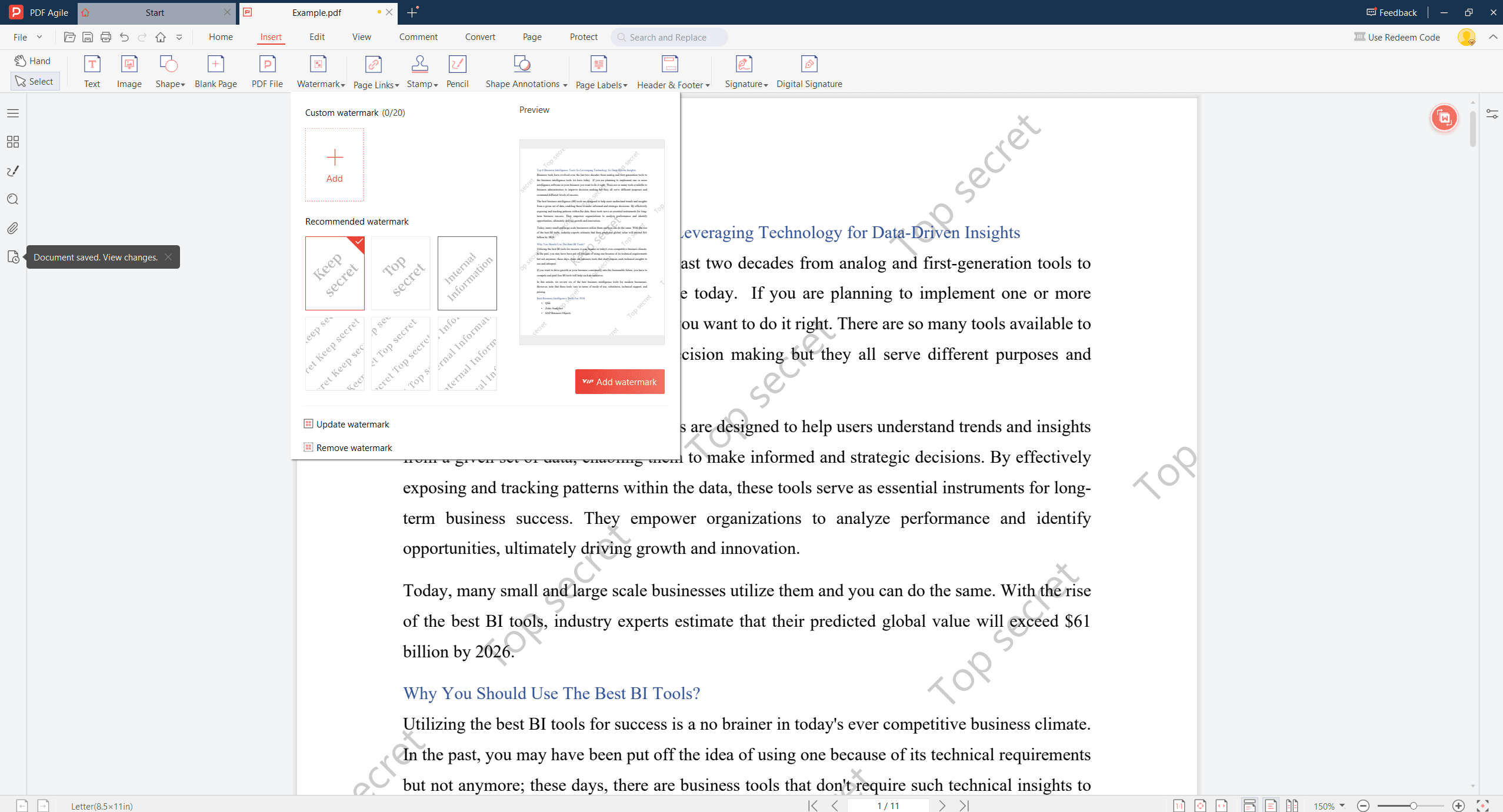Toggle continuous scrolling view
The width and height of the screenshot is (1503, 812).
point(1249,806)
